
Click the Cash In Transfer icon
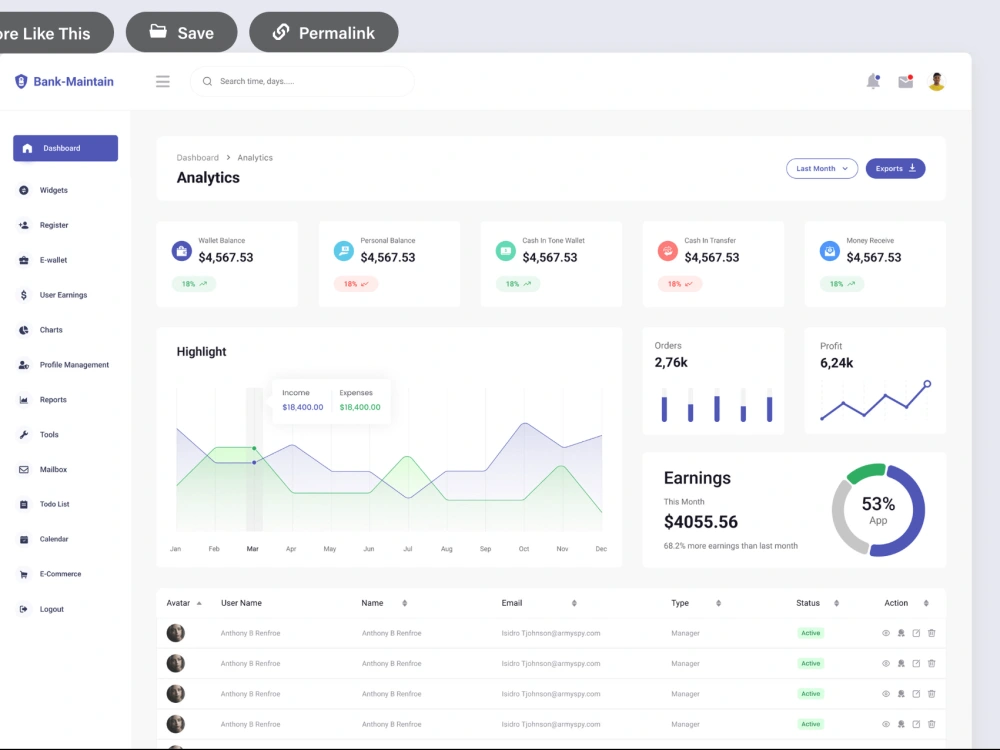click(668, 251)
